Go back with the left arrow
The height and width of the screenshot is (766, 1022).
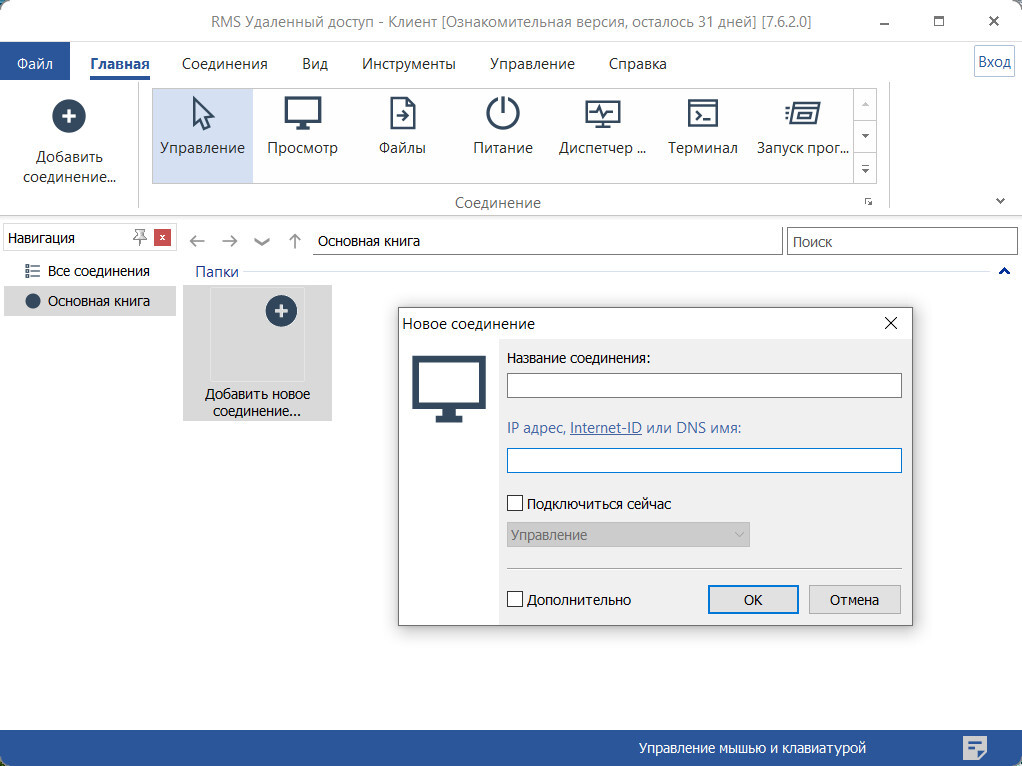pos(197,241)
